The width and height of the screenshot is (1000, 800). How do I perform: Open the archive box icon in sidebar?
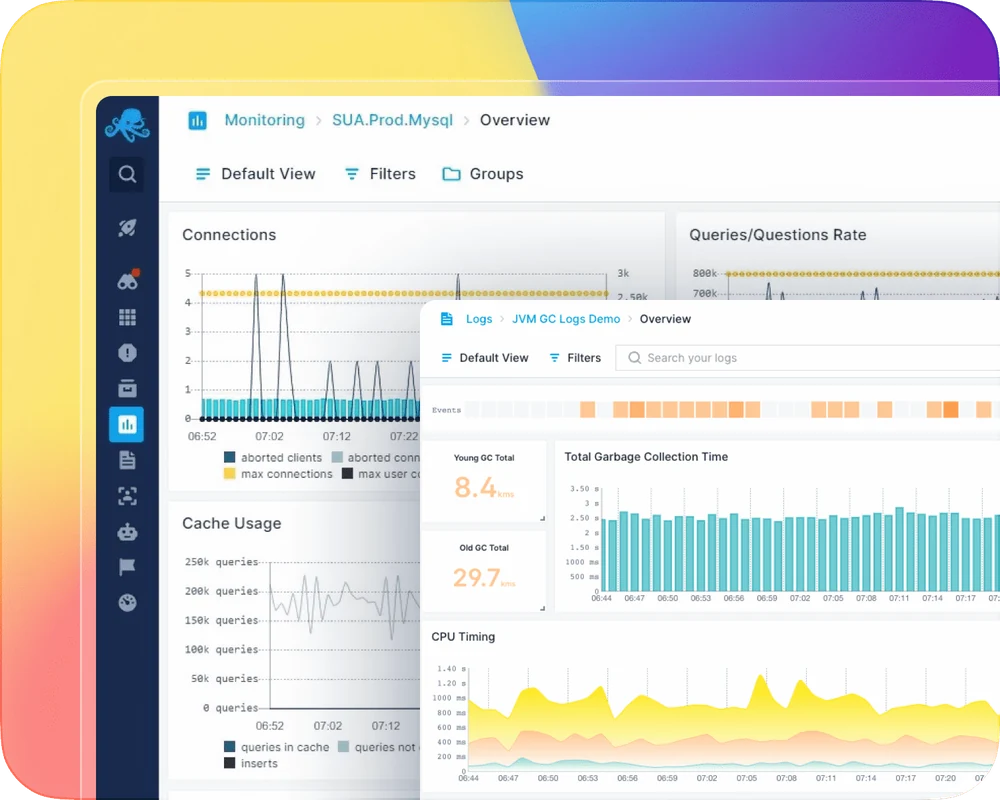128,388
